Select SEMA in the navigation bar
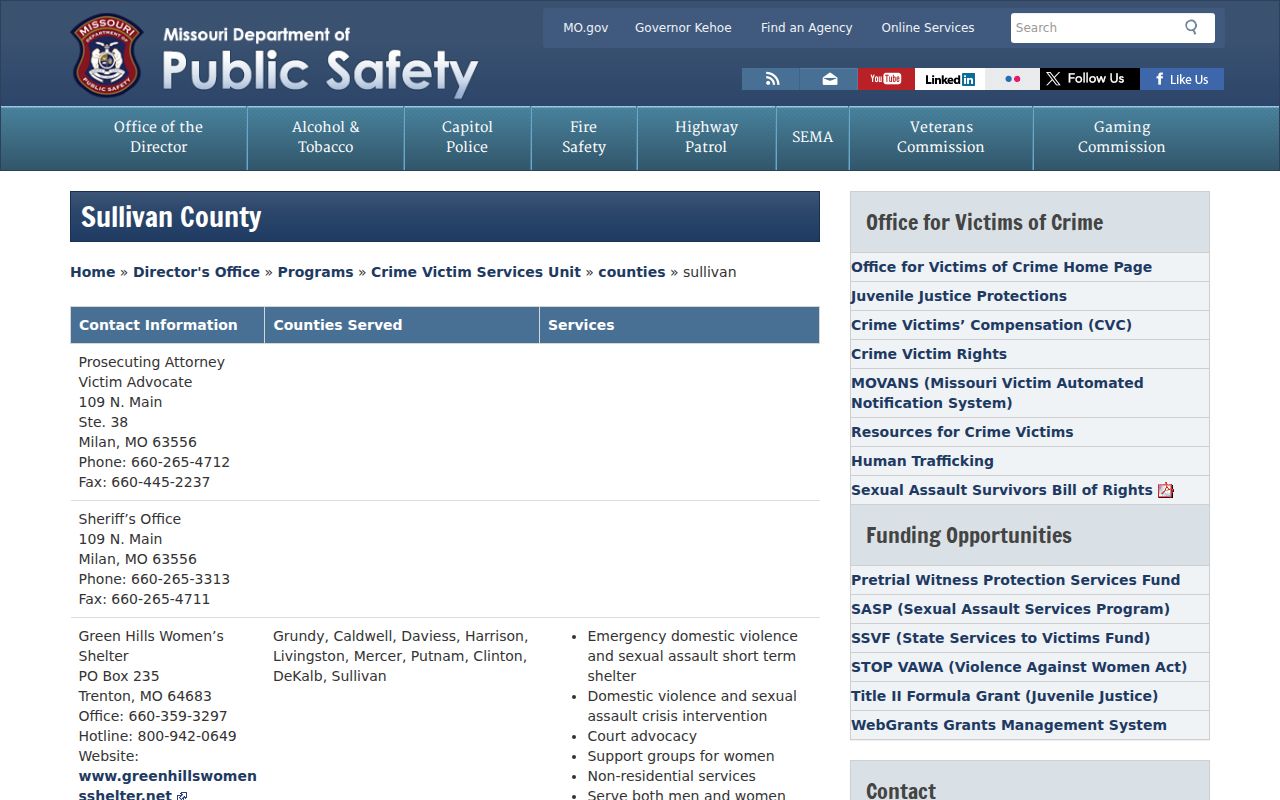 tap(812, 137)
